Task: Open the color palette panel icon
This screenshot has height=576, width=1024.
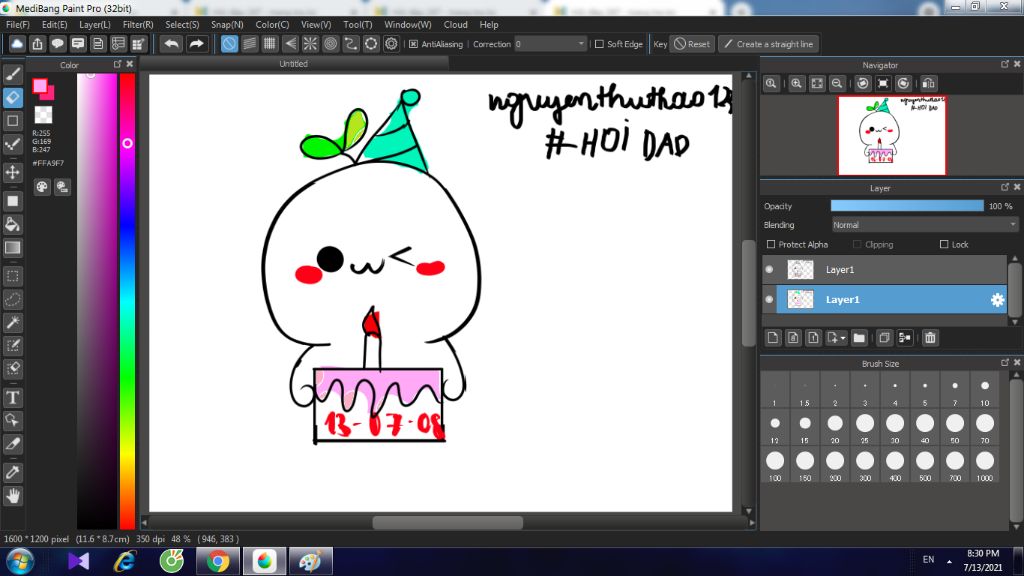Action: (42, 187)
